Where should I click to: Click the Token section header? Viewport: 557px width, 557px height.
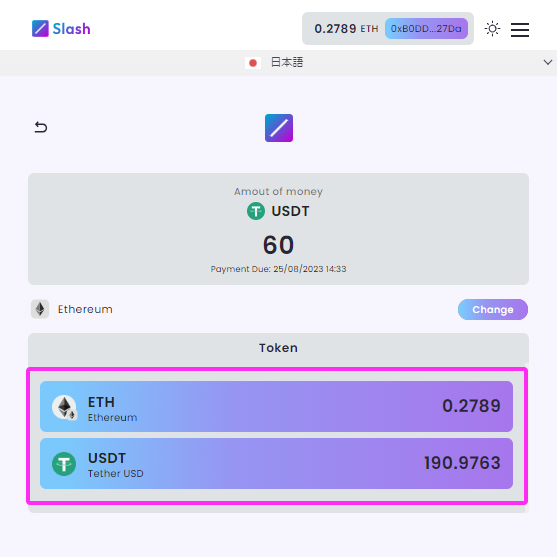(278, 348)
